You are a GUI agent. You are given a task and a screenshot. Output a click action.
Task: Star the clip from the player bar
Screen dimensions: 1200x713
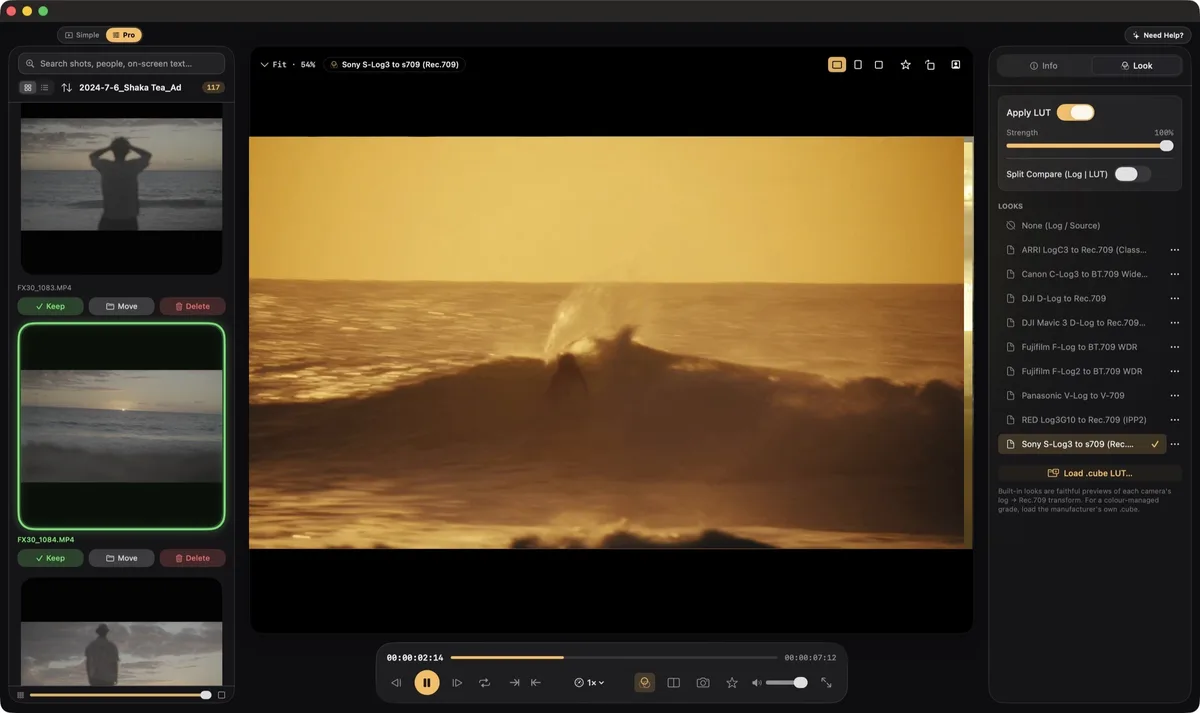[x=732, y=683]
